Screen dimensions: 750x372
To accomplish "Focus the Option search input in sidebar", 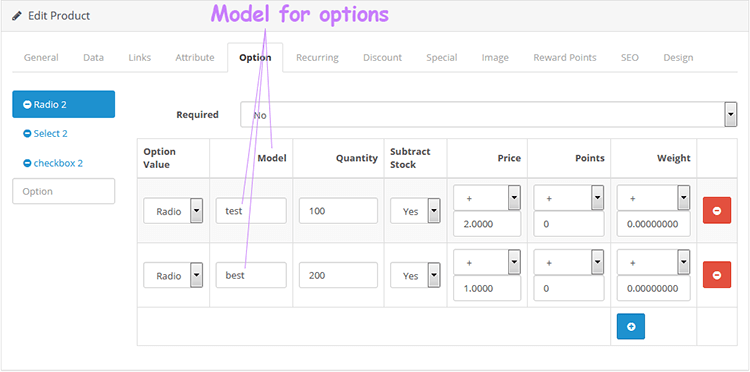I will [x=64, y=191].
